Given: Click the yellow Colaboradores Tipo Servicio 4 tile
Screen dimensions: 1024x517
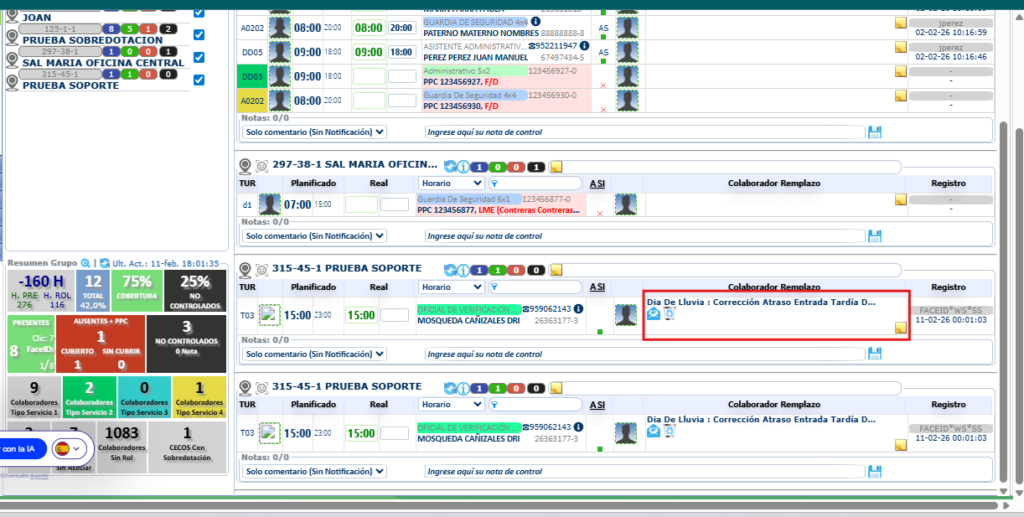Looking at the screenshot, I should (198, 397).
